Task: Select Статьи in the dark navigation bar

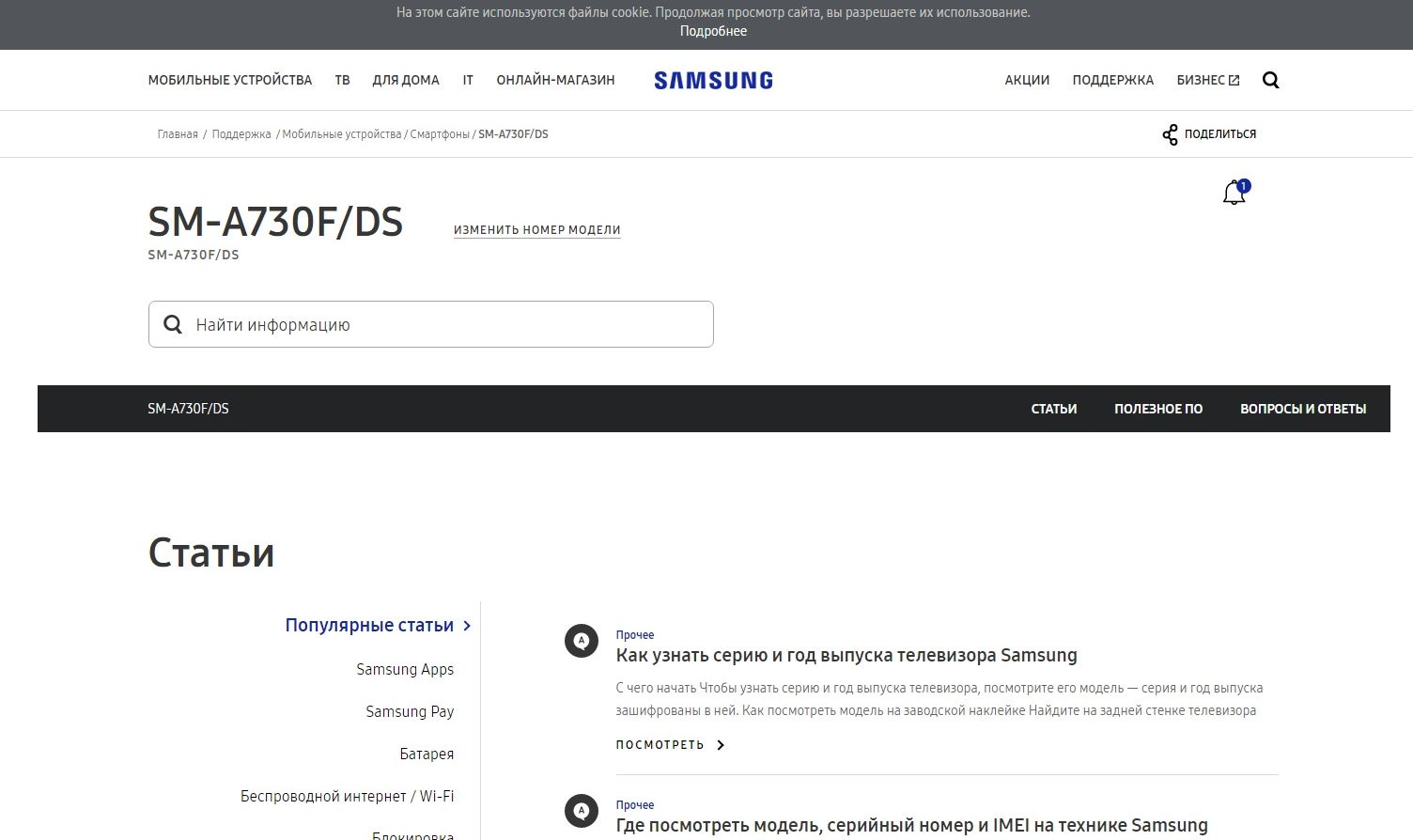Action: (x=1053, y=409)
